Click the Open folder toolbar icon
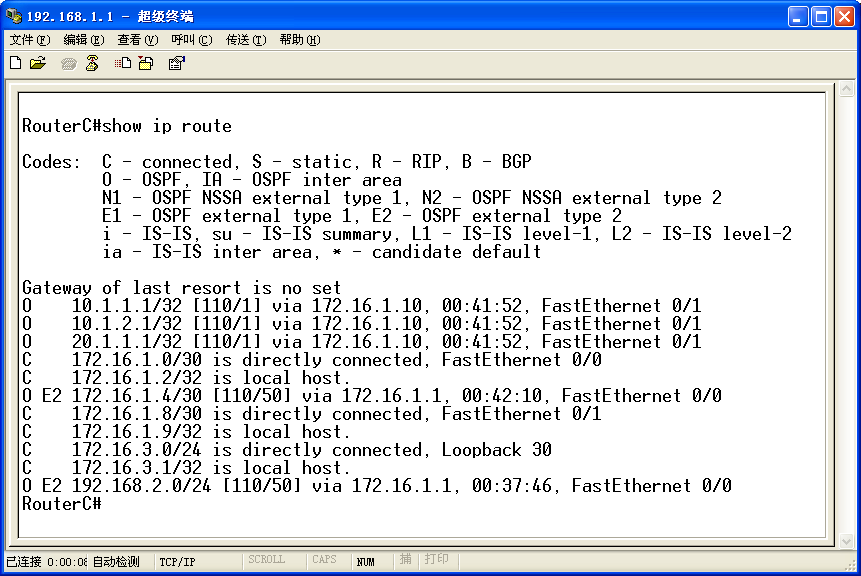Screen dimensions: 861x576 click(x=38, y=64)
